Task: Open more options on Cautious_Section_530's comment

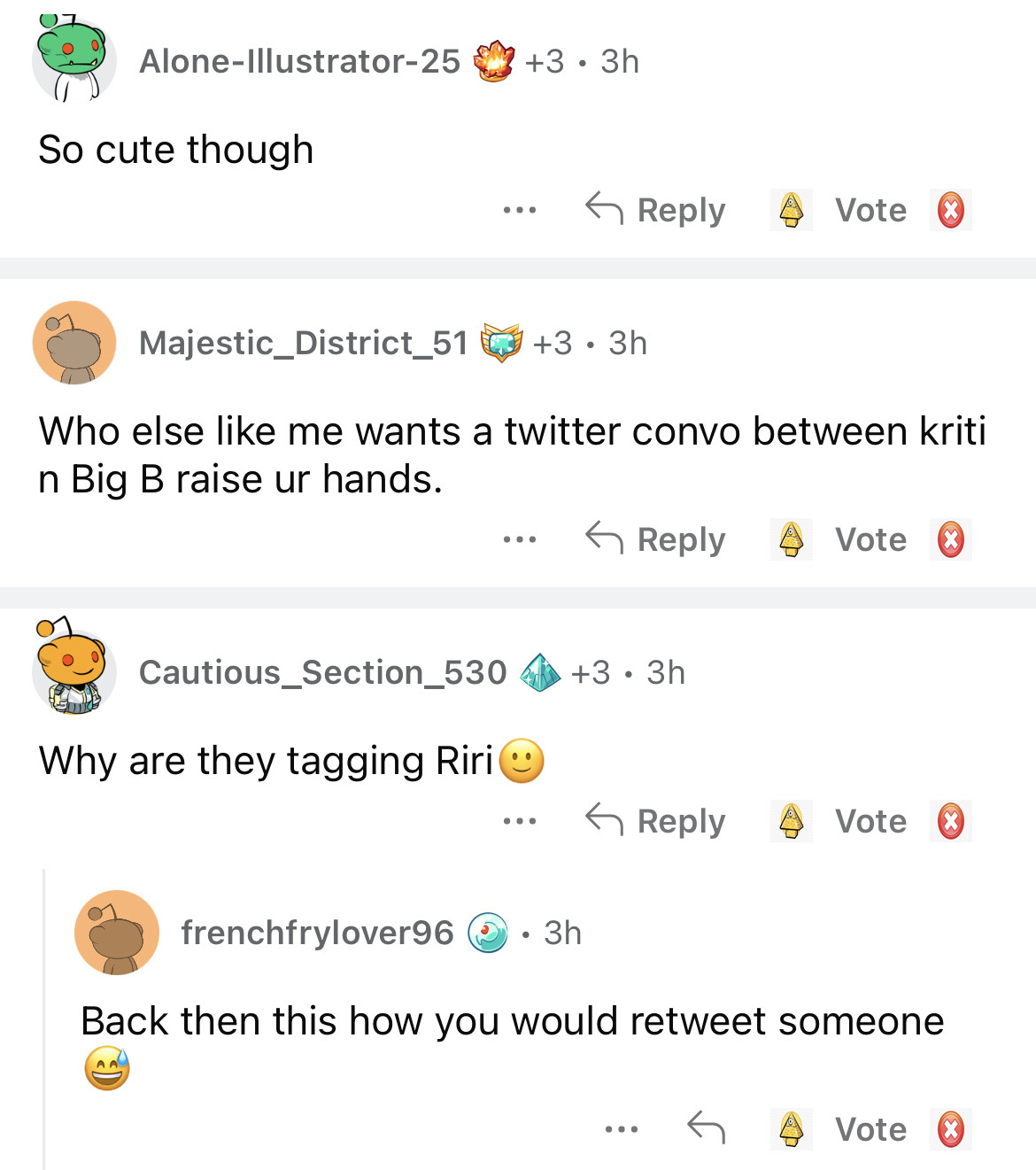Action: (x=519, y=822)
